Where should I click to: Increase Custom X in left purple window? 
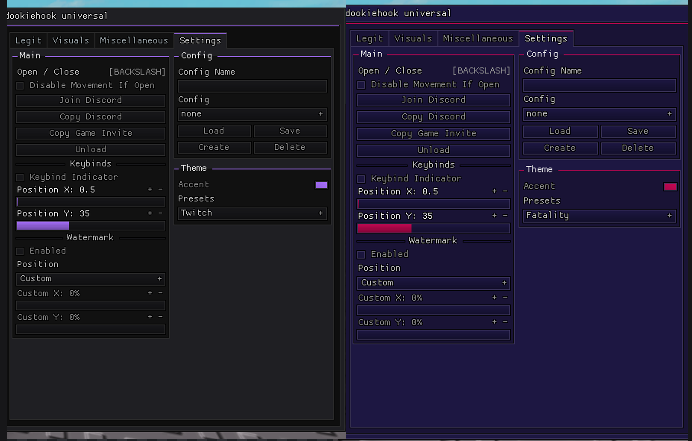click(x=150, y=293)
